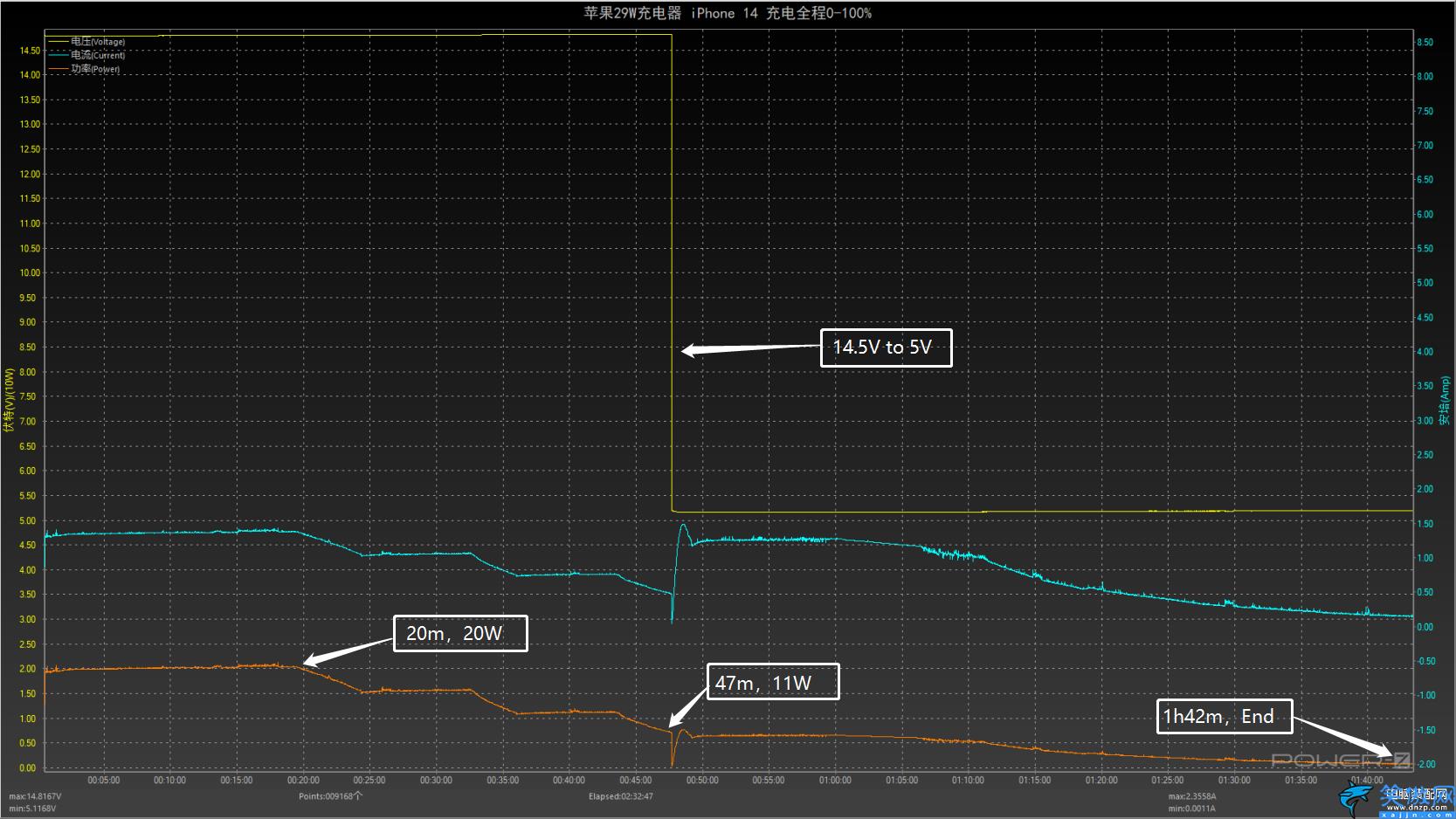The height and width of the screenshot is (819, 1456).
Task: Click the 01:10:00 time axis label
Action: (x=969, y=781)
